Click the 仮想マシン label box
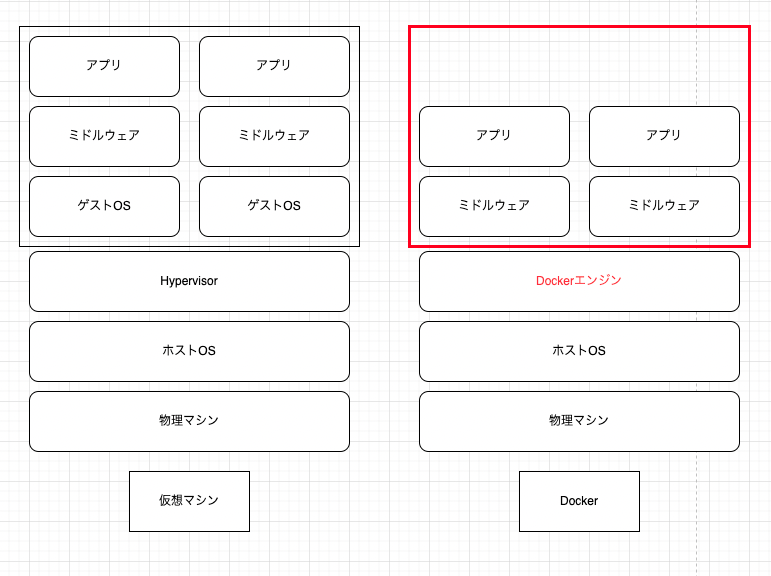 tap(189, 501)
